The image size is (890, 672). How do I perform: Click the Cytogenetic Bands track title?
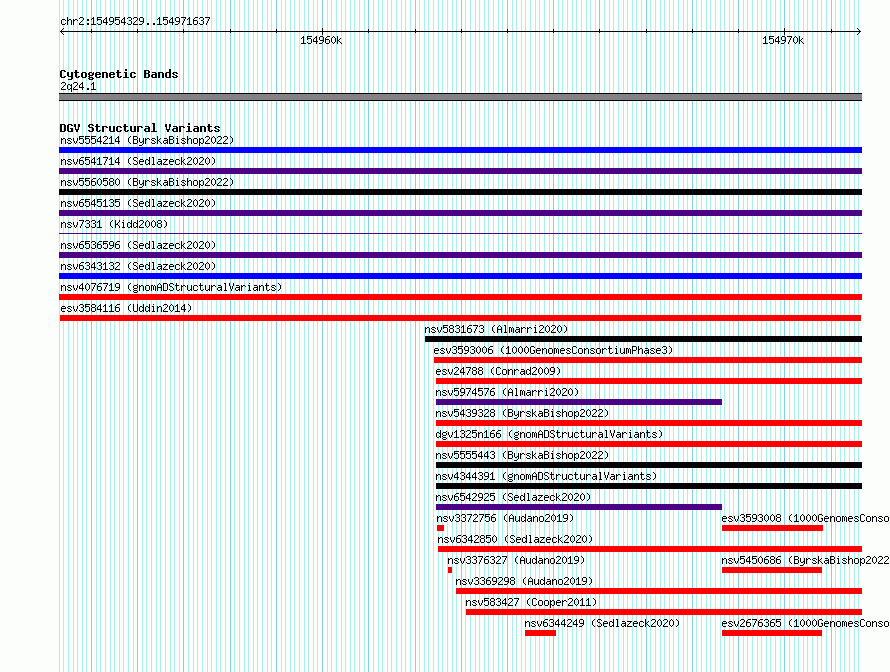coord(119,74)
